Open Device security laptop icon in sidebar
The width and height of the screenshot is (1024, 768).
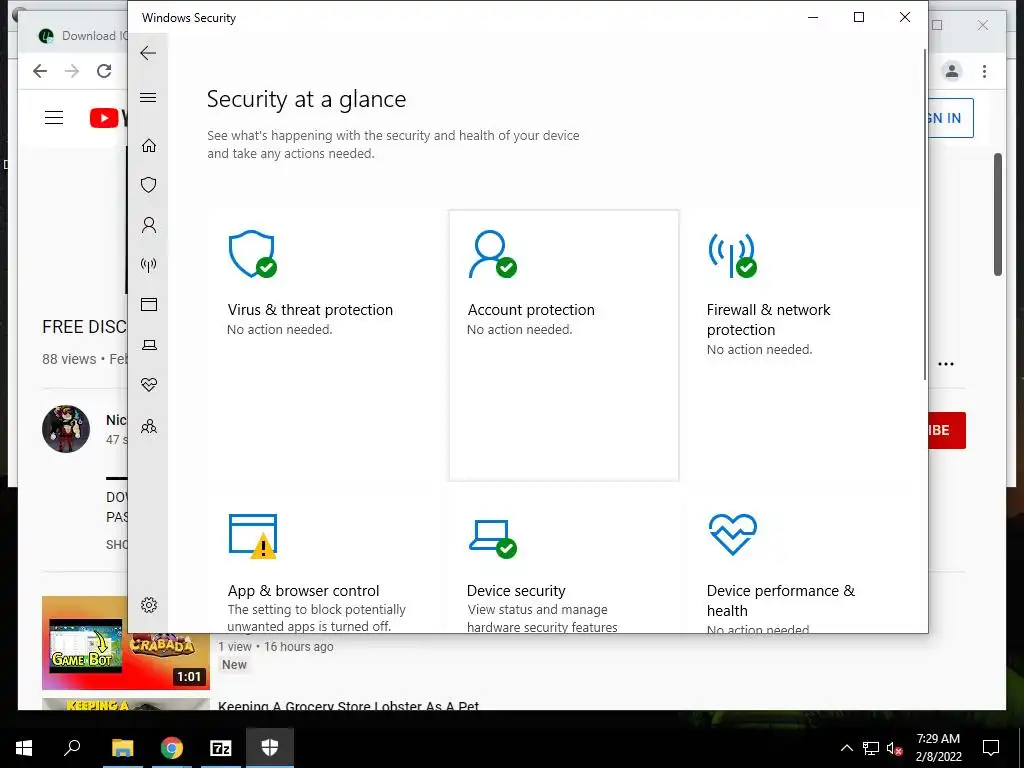(149, 345)
